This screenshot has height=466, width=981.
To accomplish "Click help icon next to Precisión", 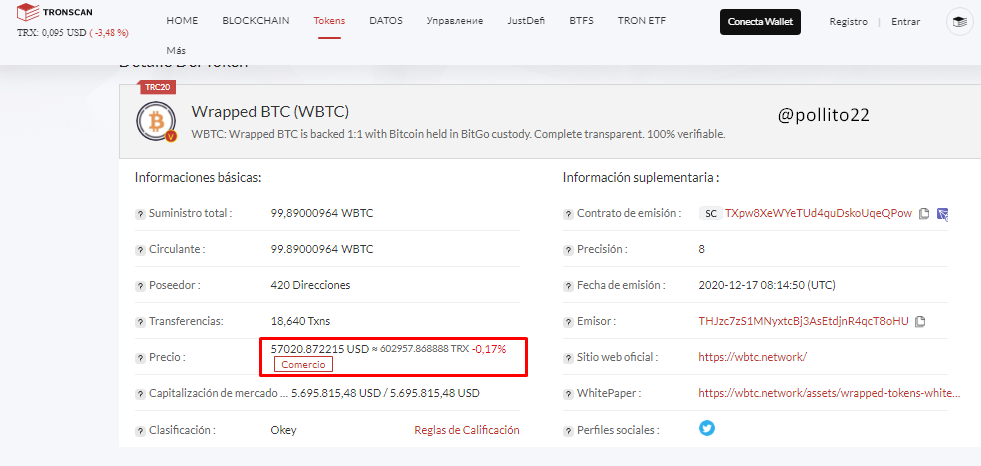I will tap(568, 250).
